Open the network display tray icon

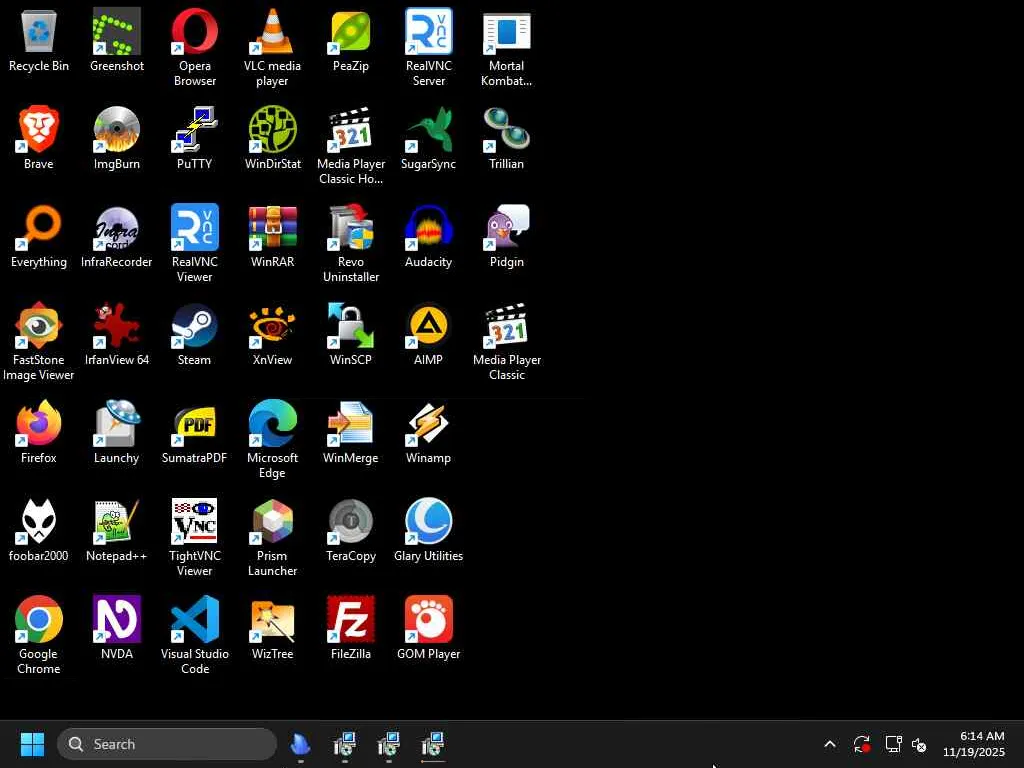[893, 744]
